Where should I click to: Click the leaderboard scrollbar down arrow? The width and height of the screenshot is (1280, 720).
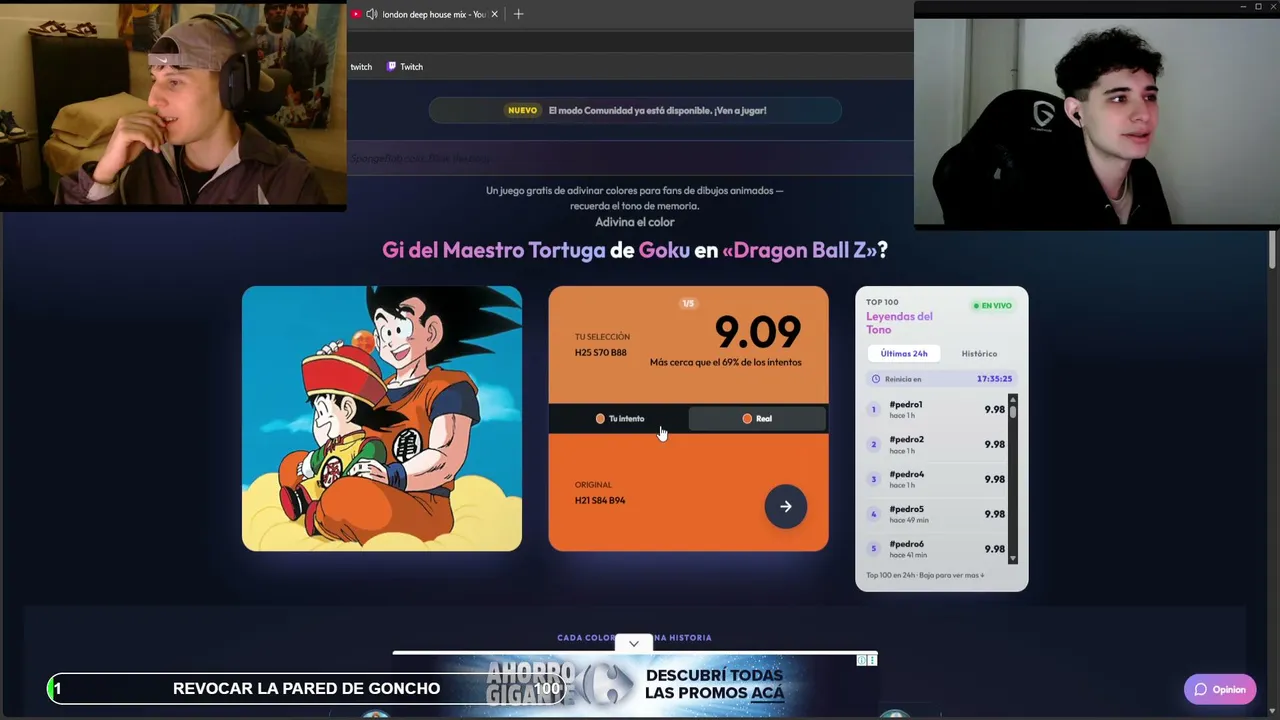1013,559
